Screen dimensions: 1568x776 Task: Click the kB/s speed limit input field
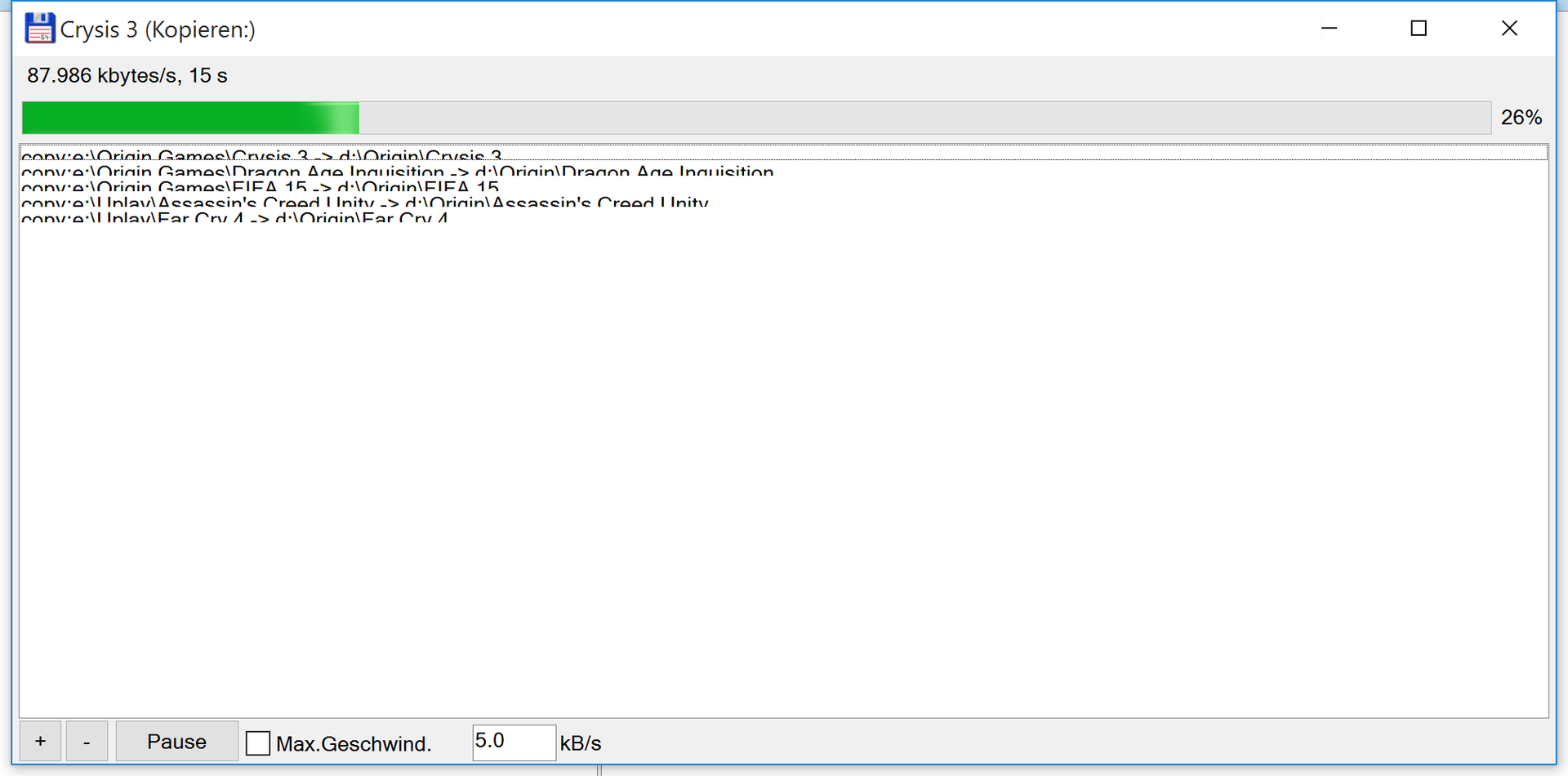(514, 743)
